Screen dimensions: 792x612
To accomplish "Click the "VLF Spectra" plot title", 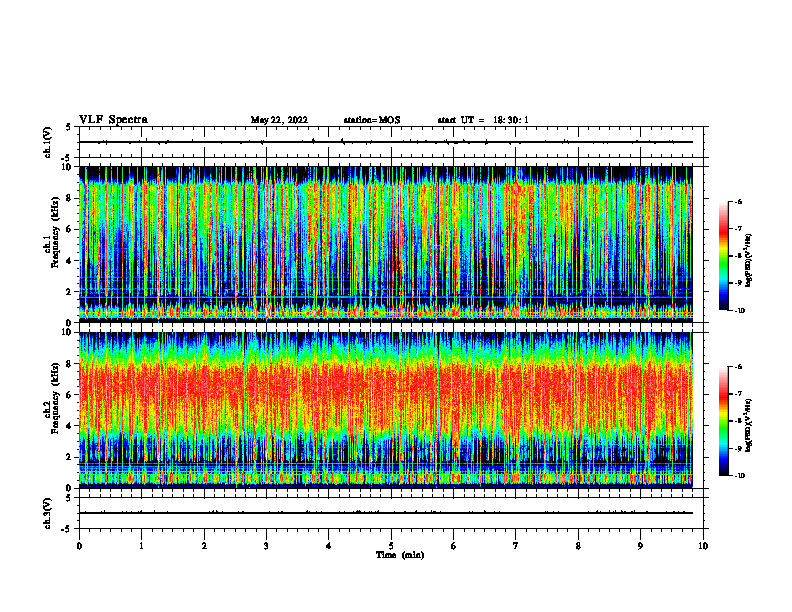I will tap(113, 119).
